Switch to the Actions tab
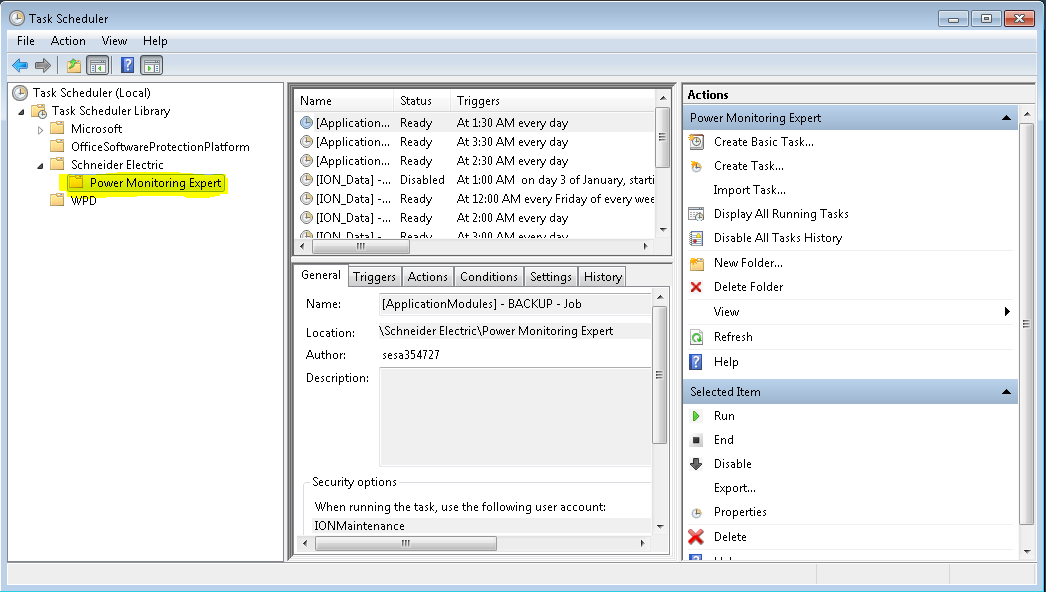This screenshot has height=592, width=1046. click(428, 277)
